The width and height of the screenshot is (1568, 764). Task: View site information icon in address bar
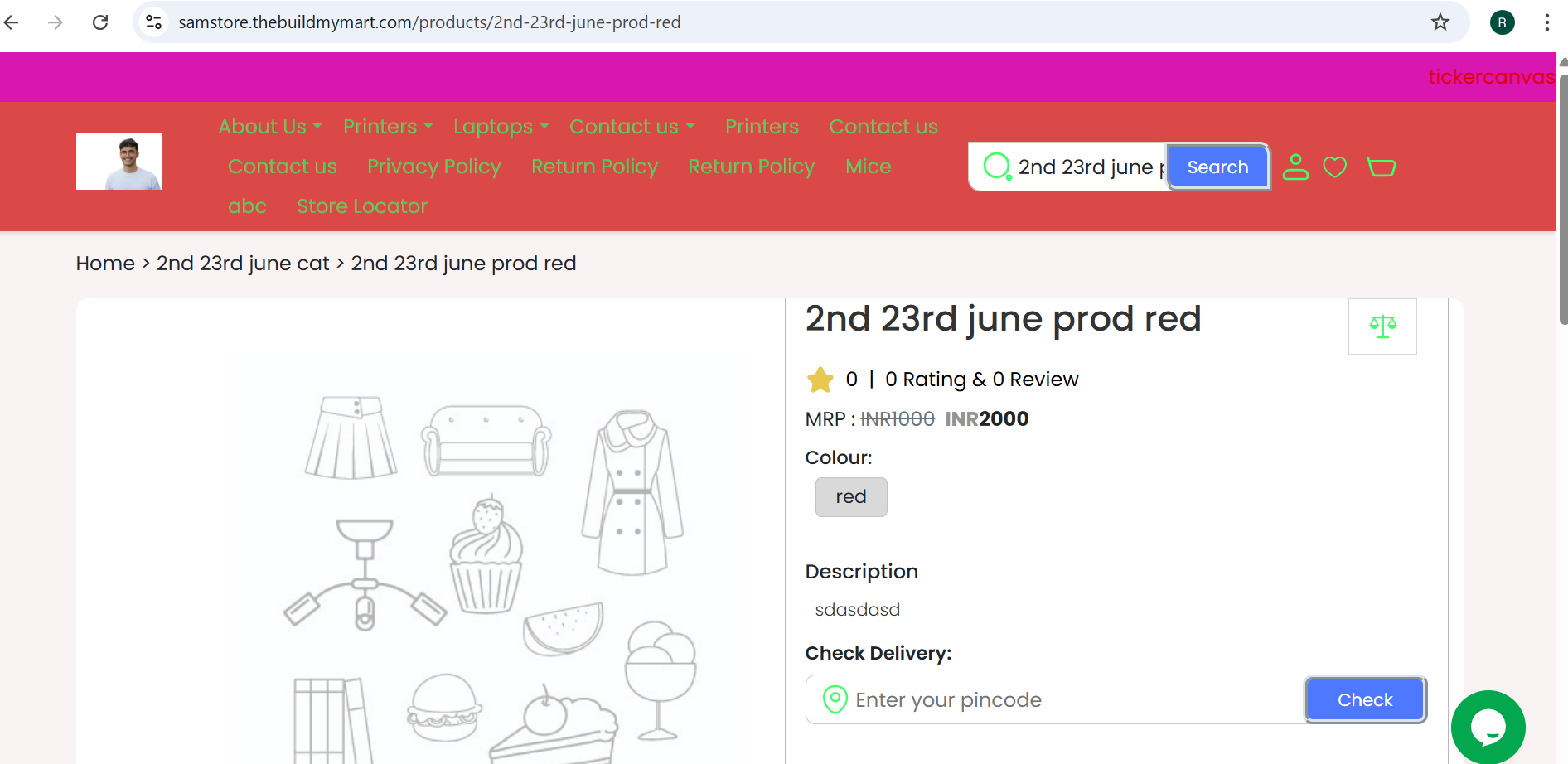click(153, 22)
